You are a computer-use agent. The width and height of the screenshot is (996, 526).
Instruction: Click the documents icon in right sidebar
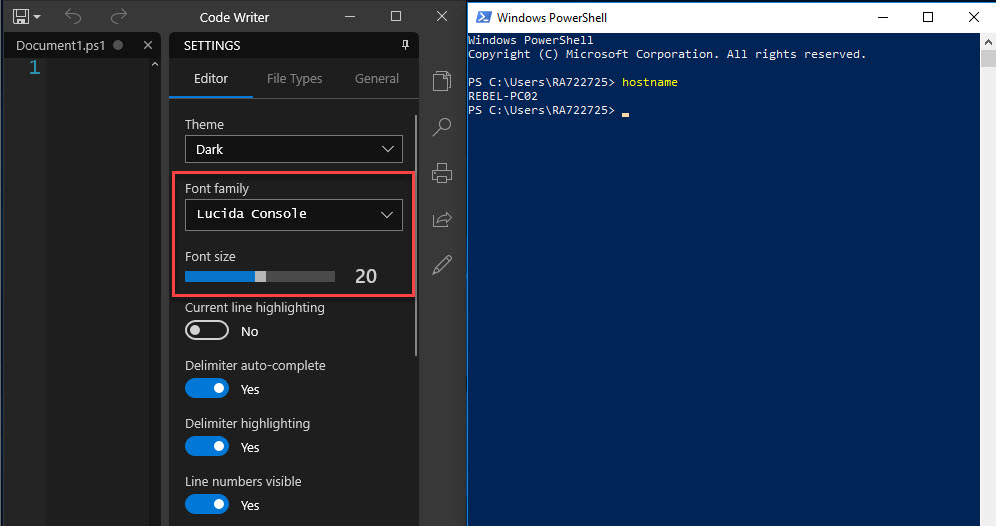coord(442,81)
